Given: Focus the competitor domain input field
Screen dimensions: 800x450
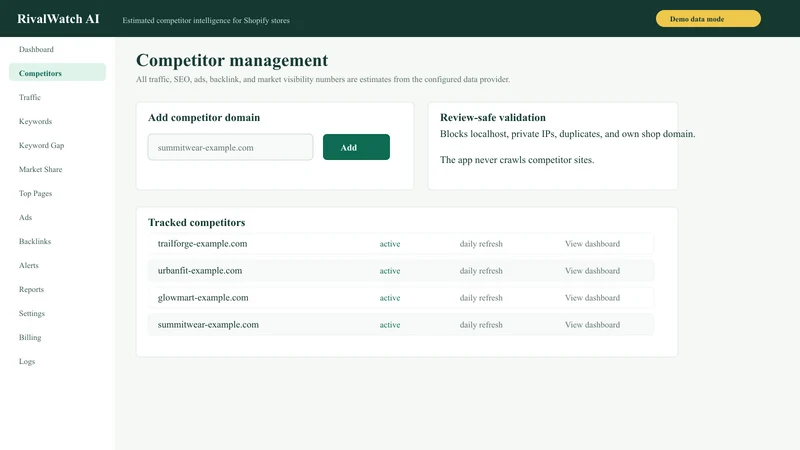Looking at the screenshot, I should [230, 147].
